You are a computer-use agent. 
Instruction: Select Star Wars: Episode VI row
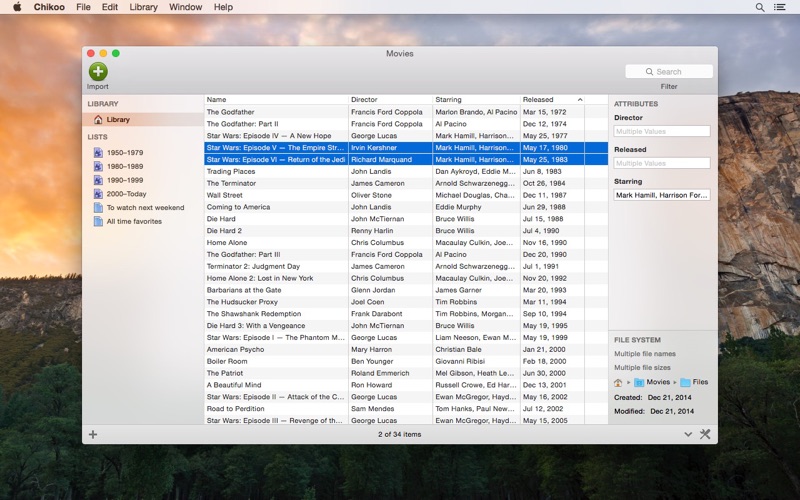406,159
